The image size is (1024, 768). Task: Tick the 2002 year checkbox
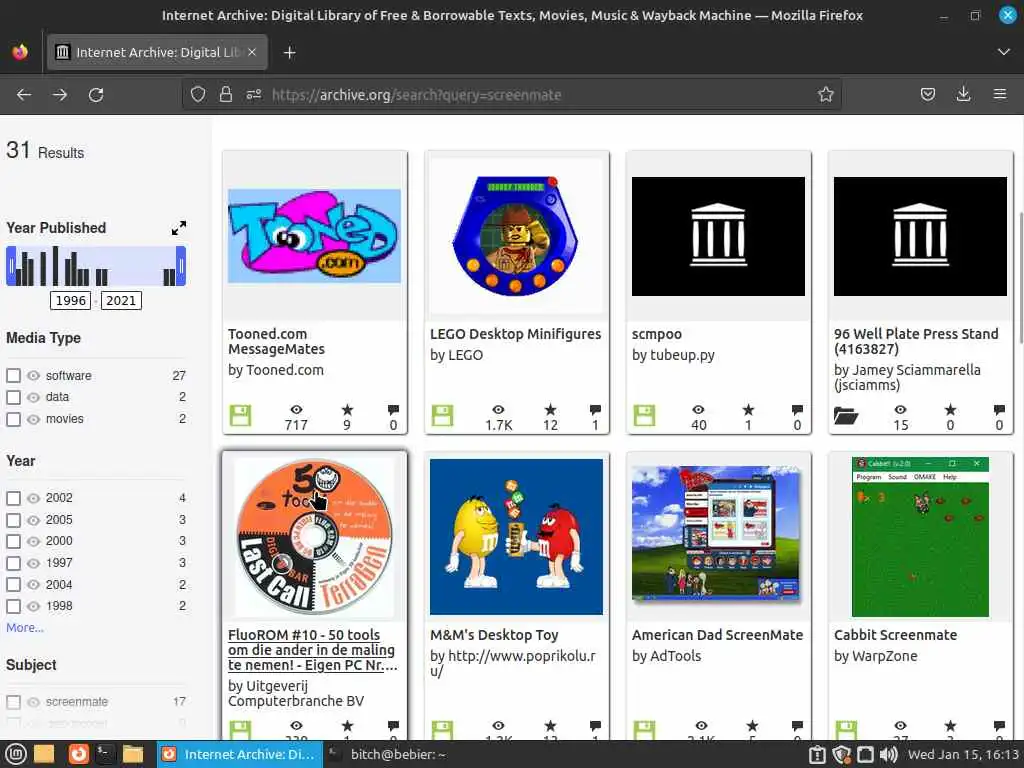click(13, 498)
